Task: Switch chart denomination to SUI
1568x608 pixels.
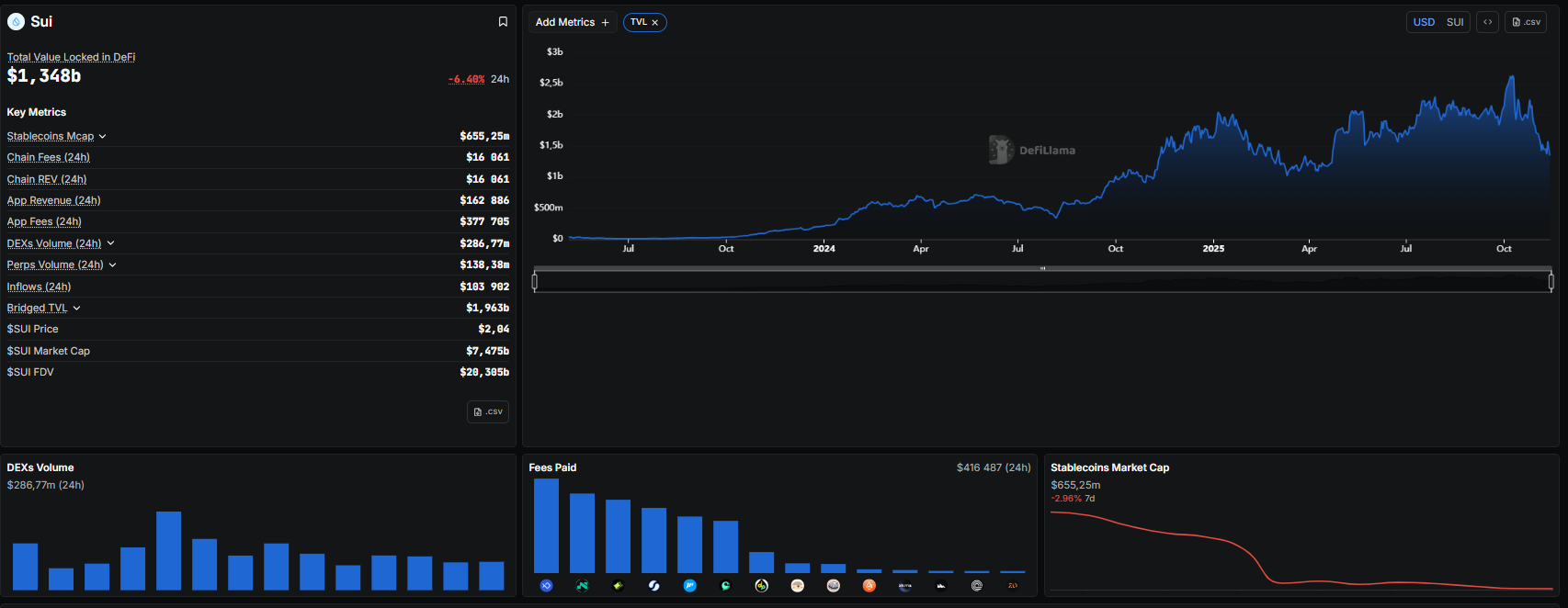Action: pos(1455,22)
